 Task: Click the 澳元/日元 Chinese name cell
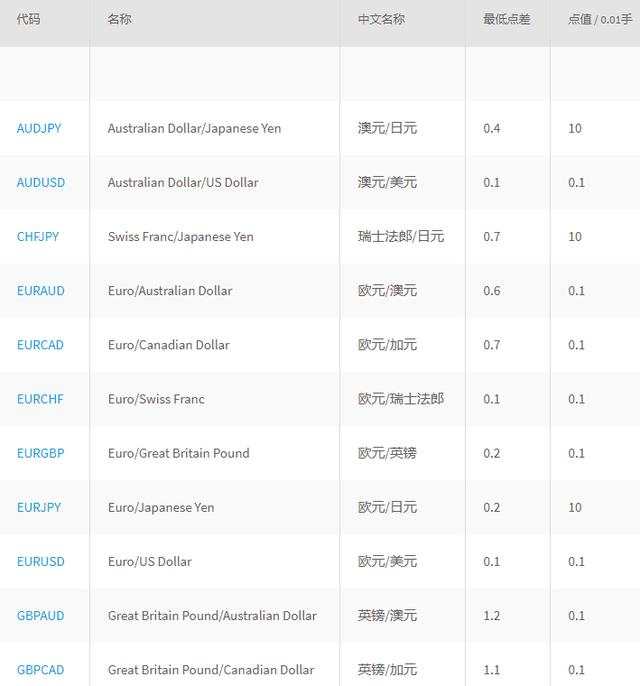pyautogui.click(x=387, y=128)
